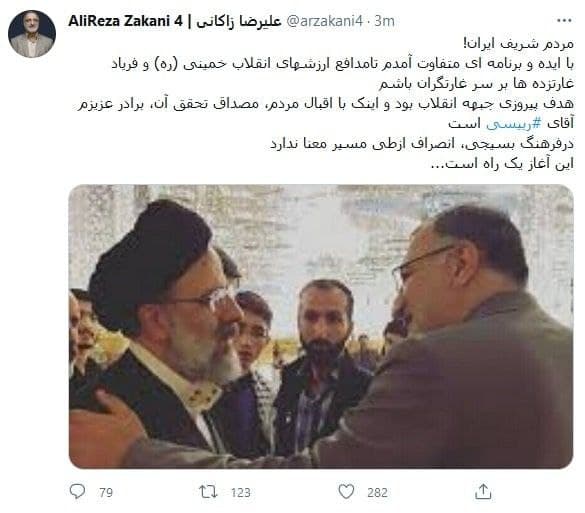Click the closing line این آغاز یک راه است
Image resolution: width=585 pixels, height=513 pixels.
502,164
